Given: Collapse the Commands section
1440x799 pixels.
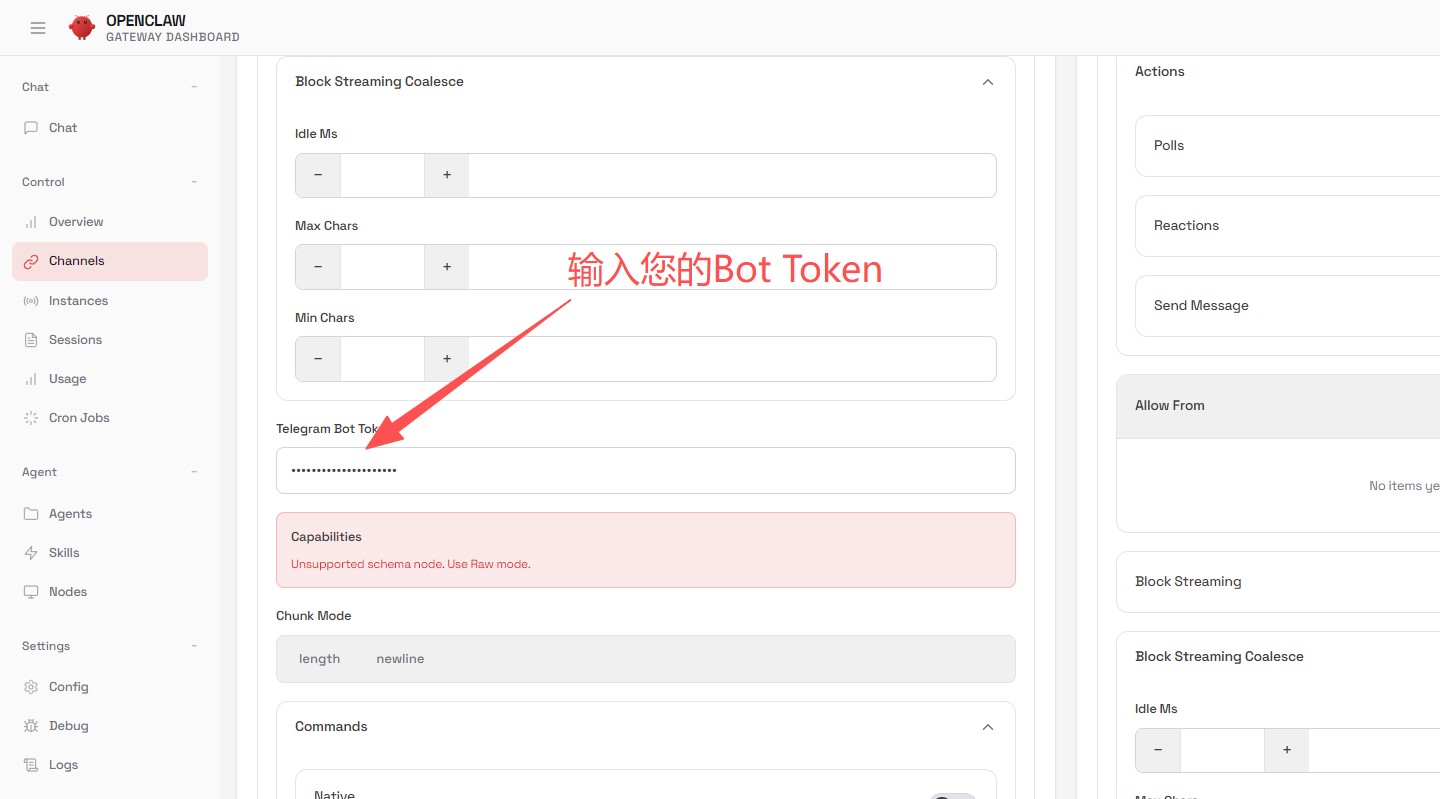Looking at the screenshot, I should [x=987, y=727].
